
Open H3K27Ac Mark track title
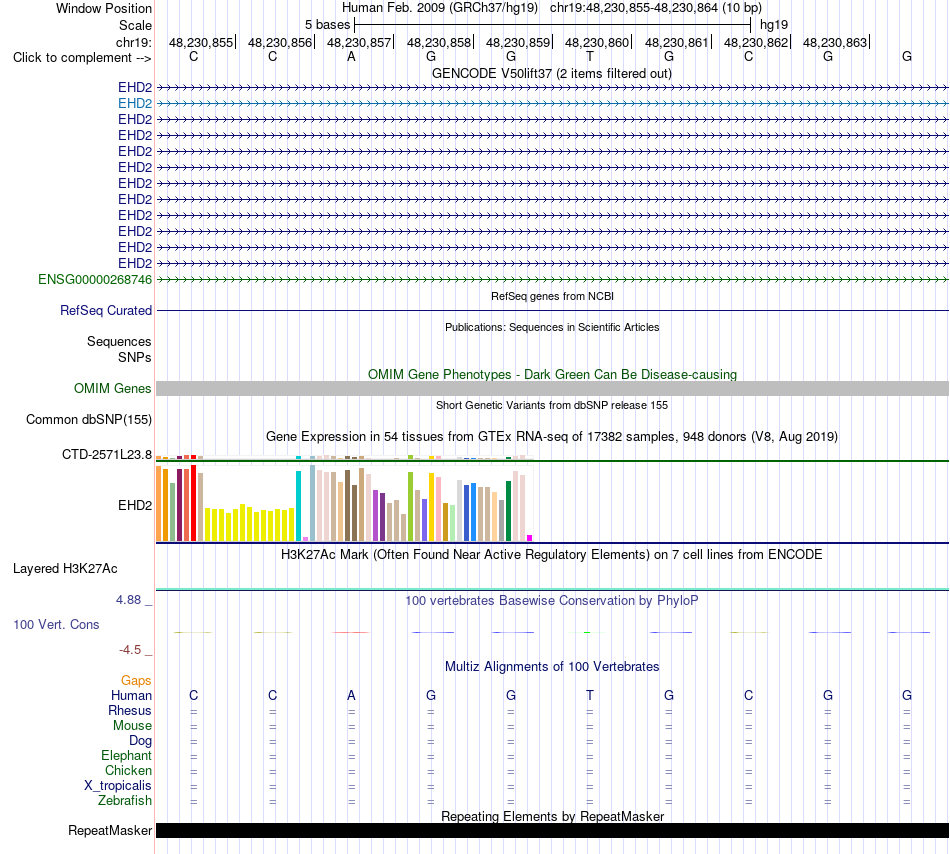point(552,554)
